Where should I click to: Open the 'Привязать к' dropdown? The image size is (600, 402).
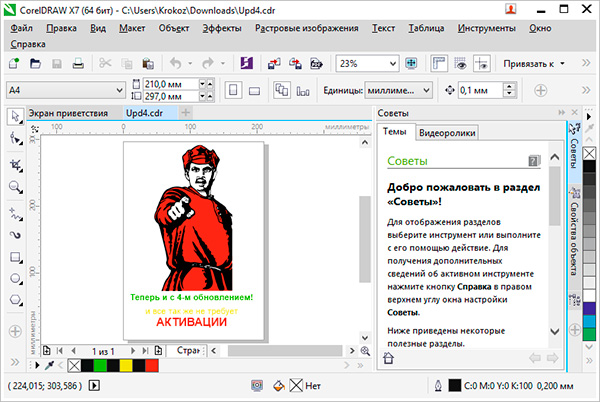coord(533,63)
